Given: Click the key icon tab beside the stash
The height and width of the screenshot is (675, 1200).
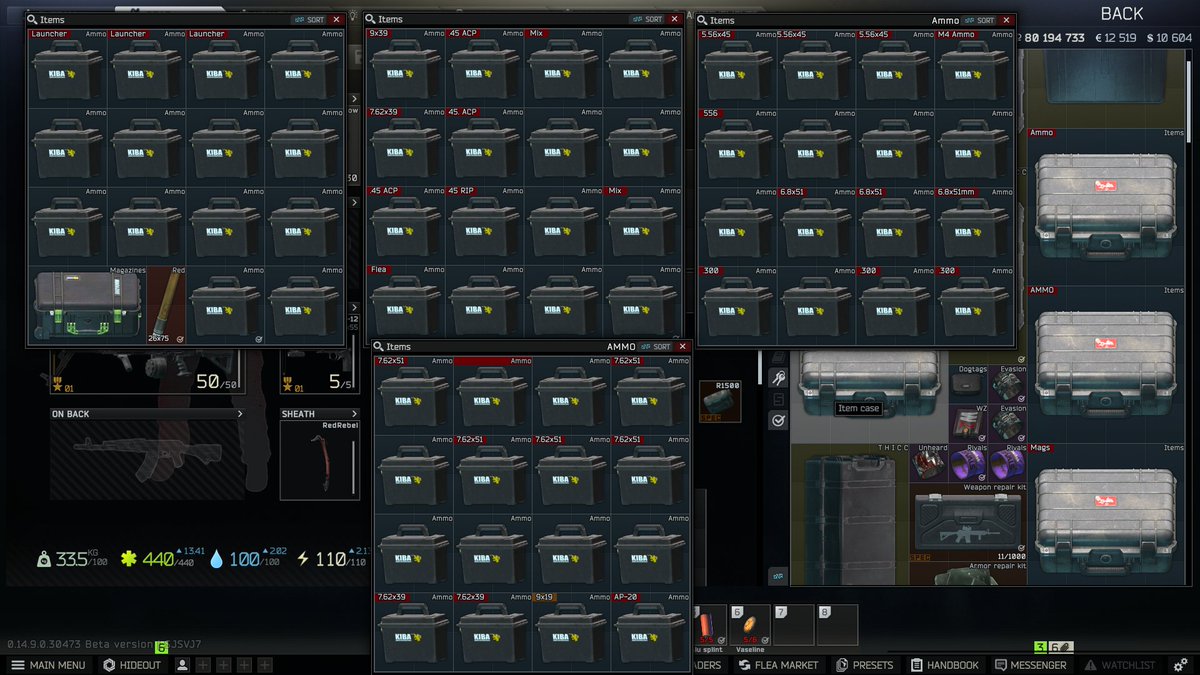Looking at the screenshot, I should [x=778, y=378].
